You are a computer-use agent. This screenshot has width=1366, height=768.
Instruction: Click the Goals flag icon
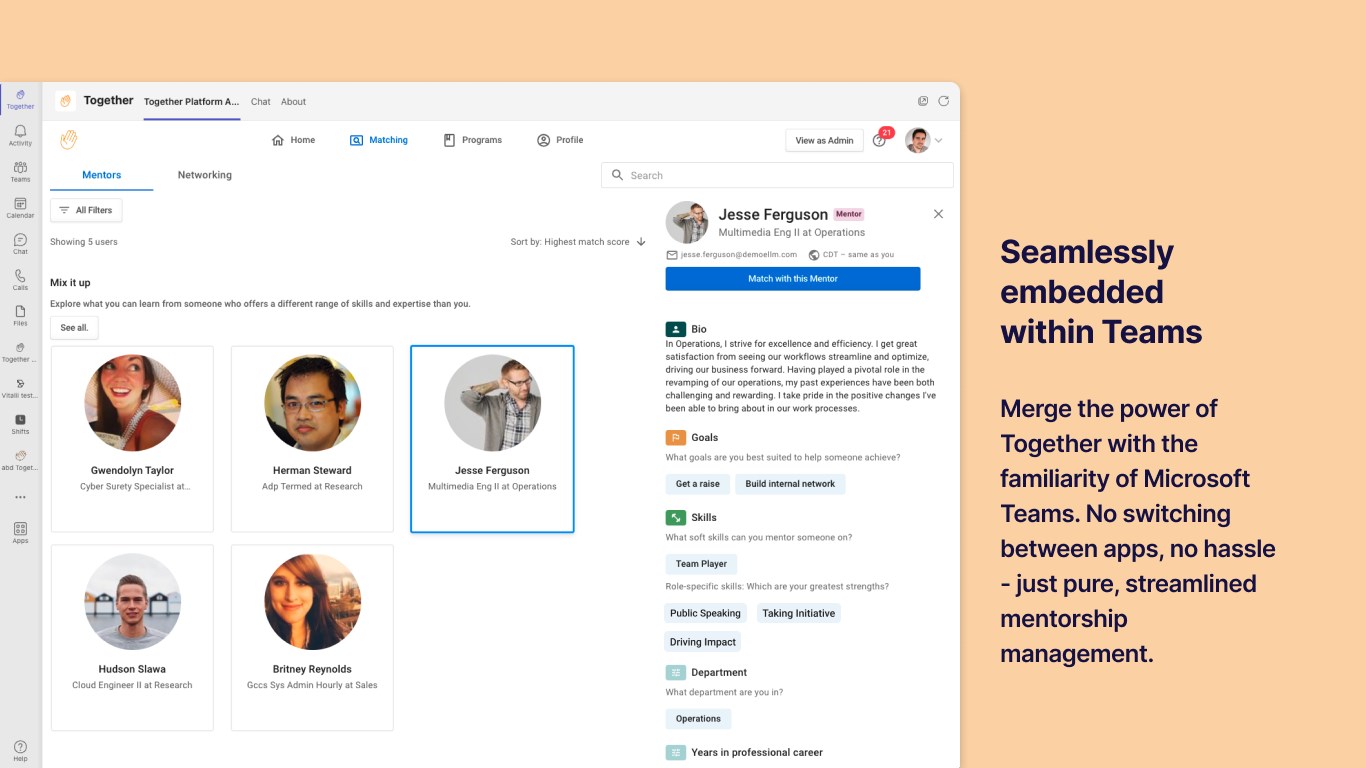pyautogui.click(x=675, y=437)
